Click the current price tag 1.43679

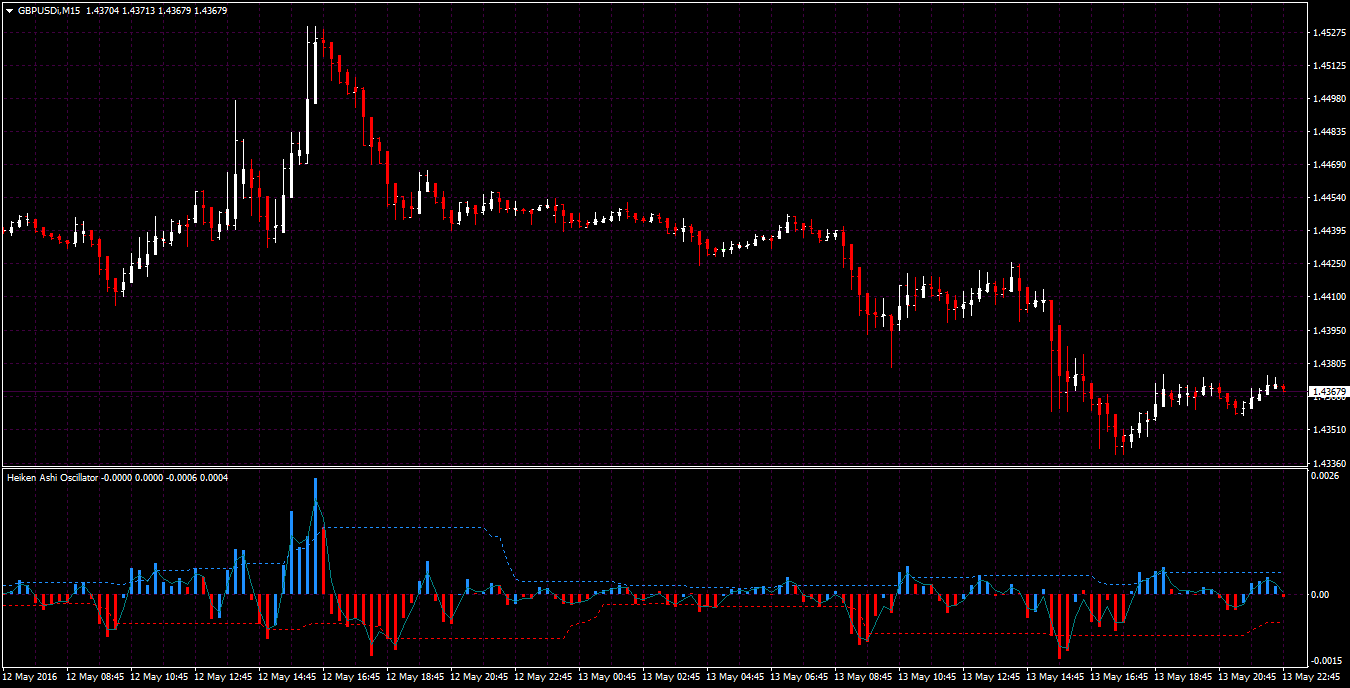click(1328, 391)
